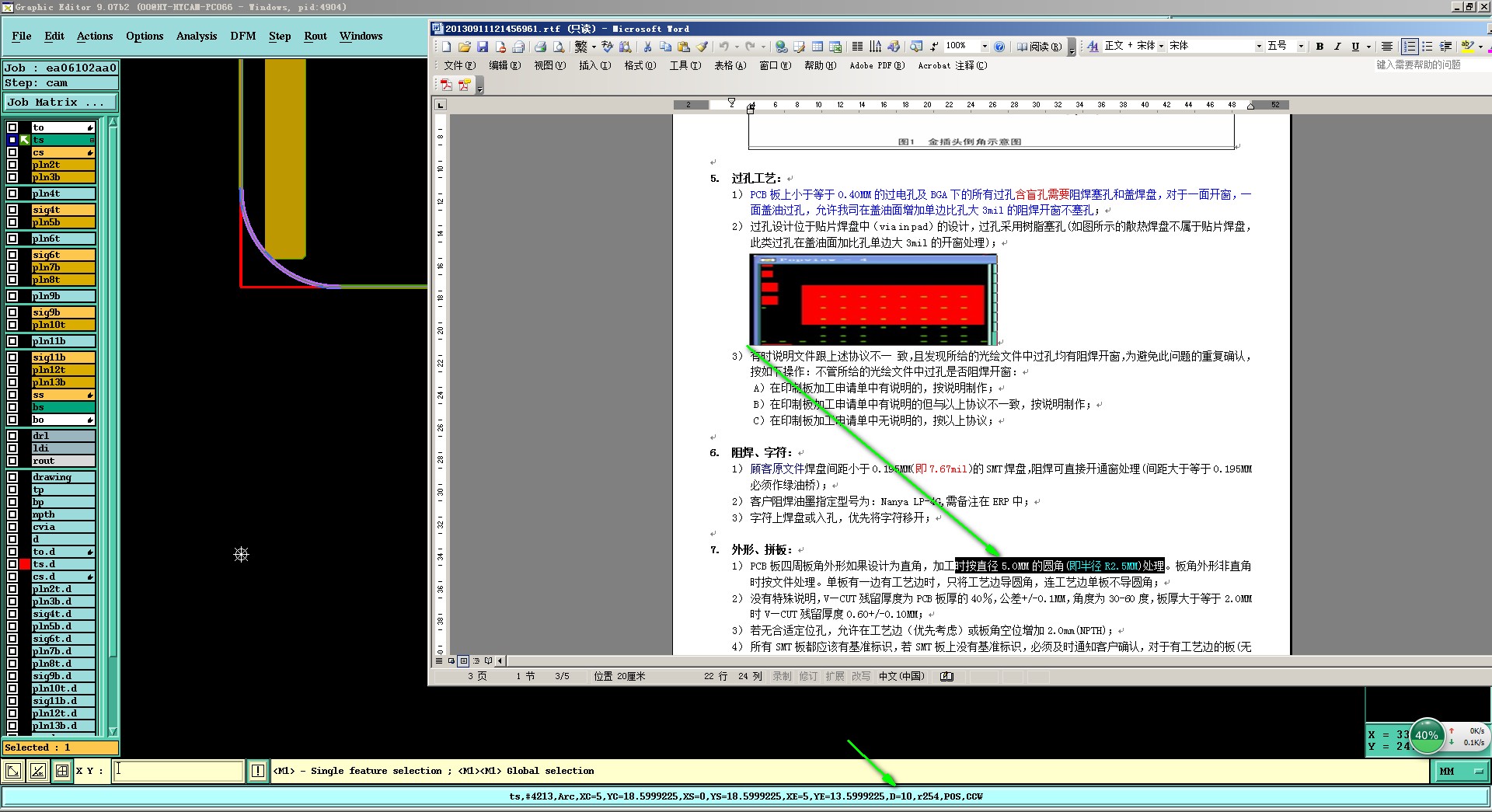Click the Open folder icon in Word
The image size is (1492, 812).
(x=465, y=47)
